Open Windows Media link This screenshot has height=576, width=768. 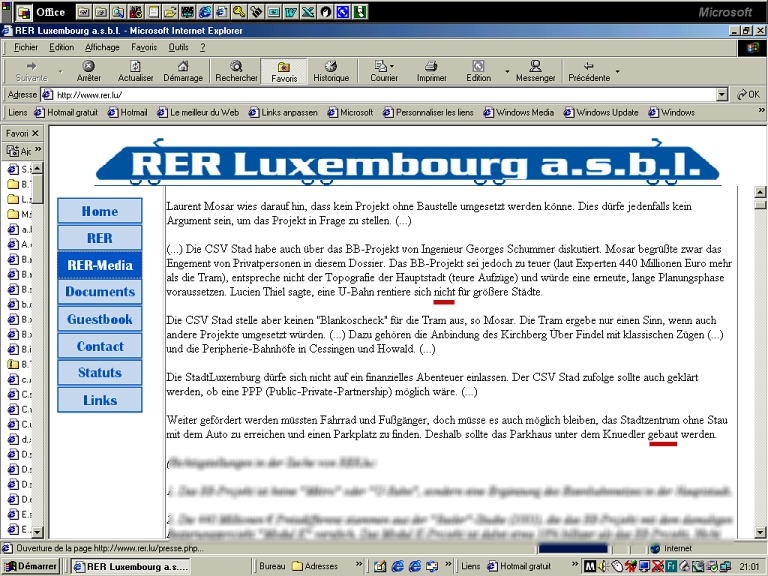519,112
